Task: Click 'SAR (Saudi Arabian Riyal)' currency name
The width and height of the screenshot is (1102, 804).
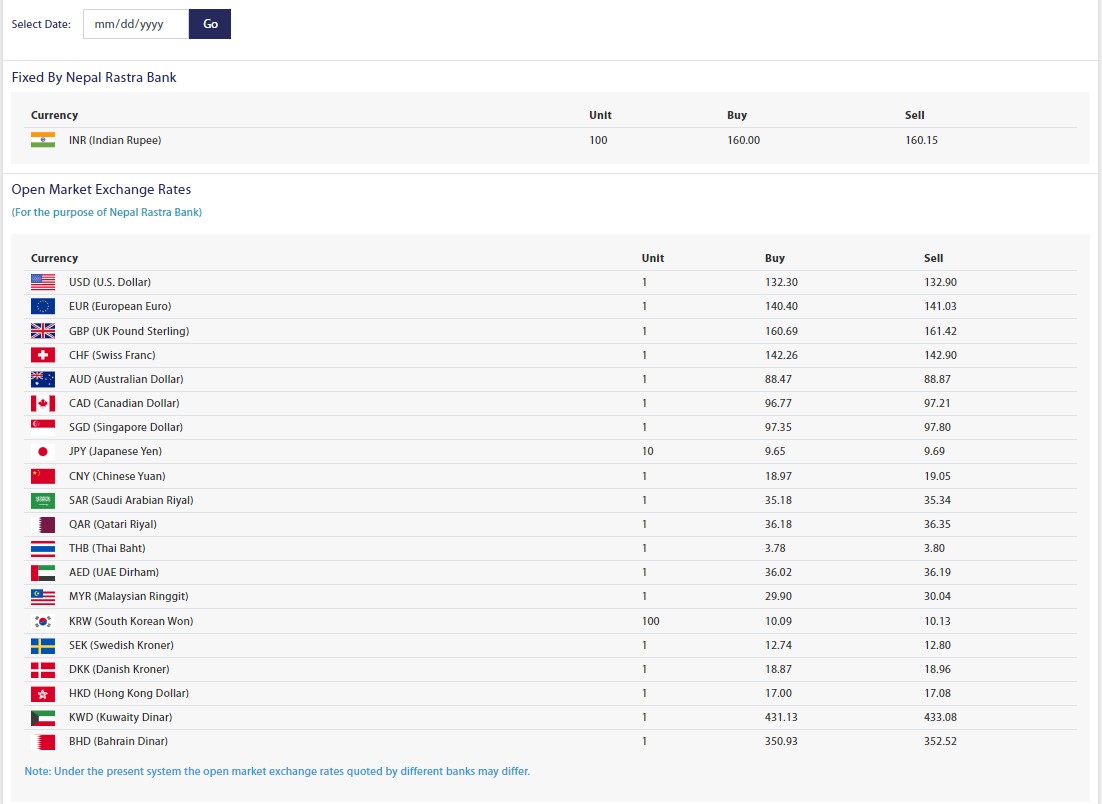Action: tap(131, 500)
